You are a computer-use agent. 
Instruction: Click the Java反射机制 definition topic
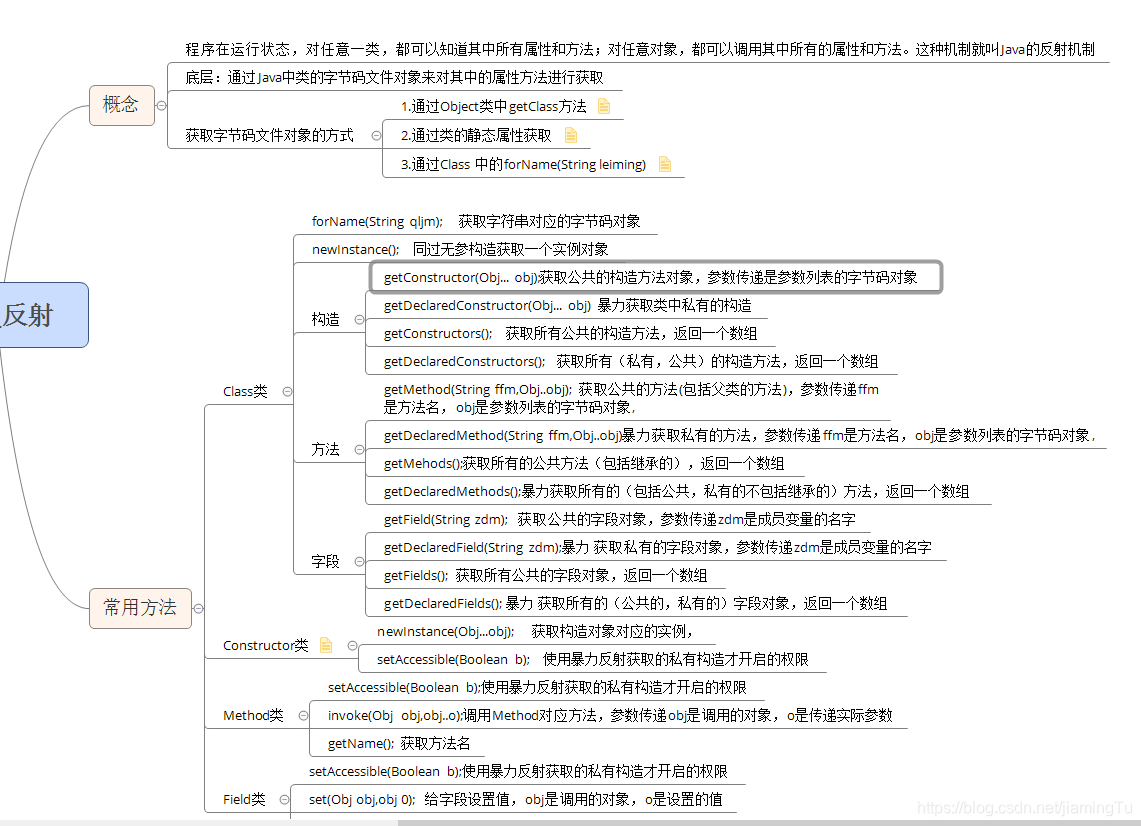(x=640, y=49)
